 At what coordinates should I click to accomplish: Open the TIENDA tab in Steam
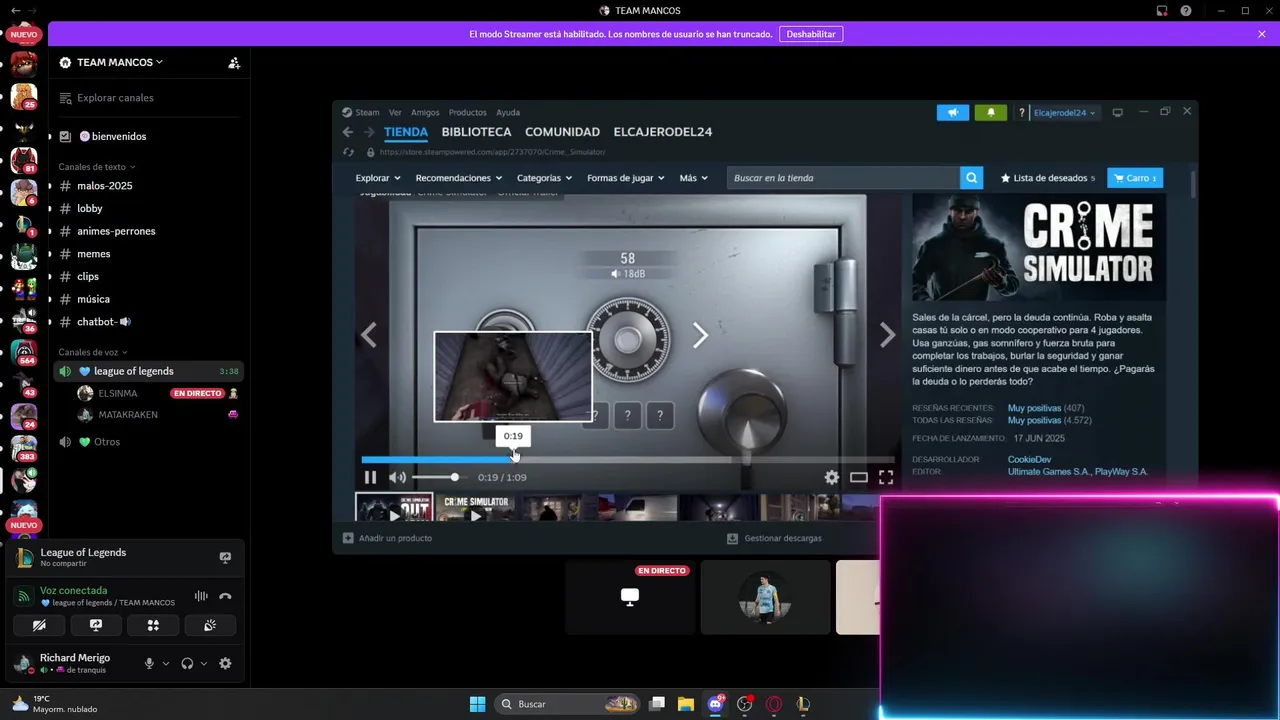point(406,132)
